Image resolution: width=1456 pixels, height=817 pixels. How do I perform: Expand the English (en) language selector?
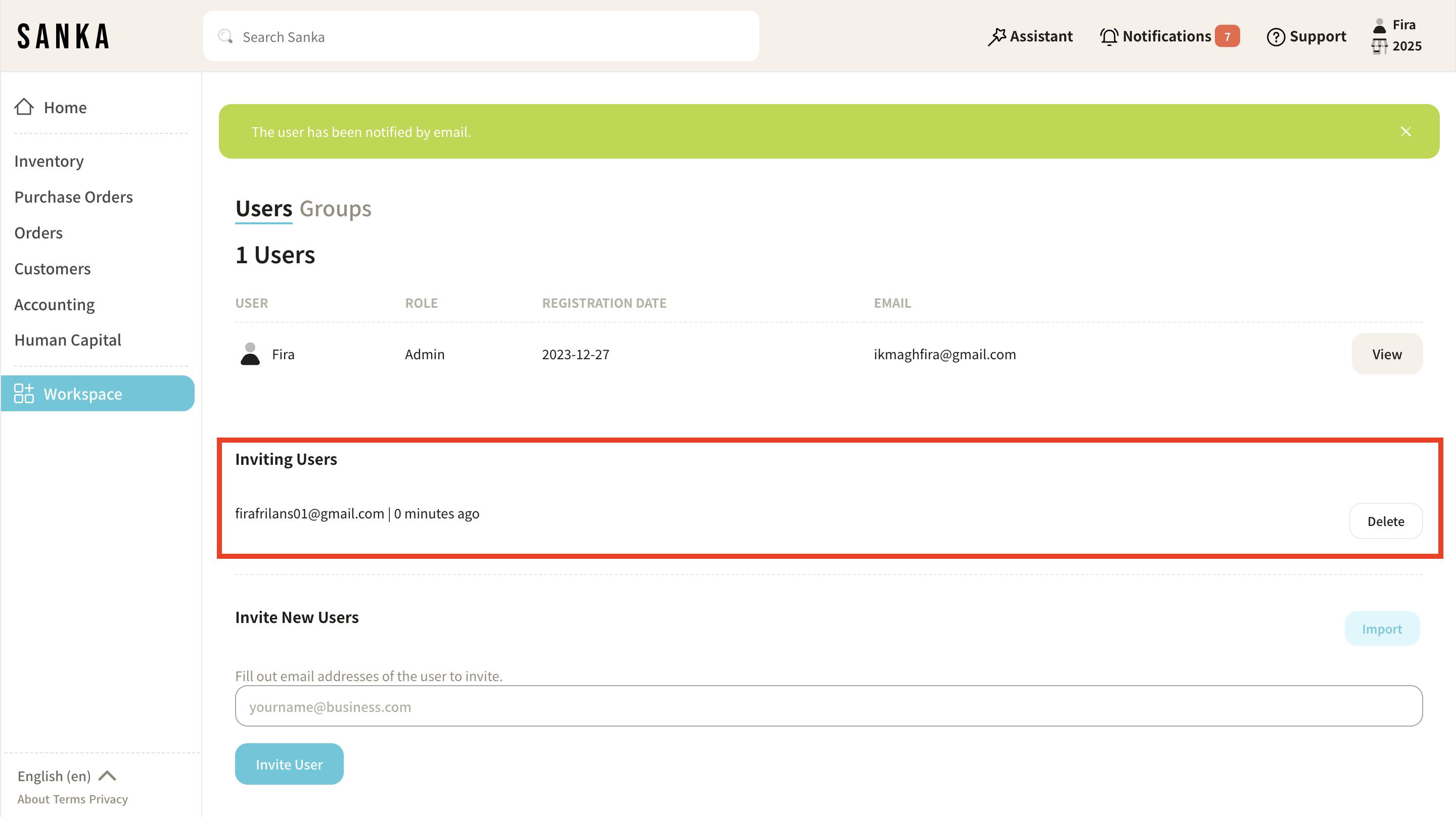tap(66, 776)
